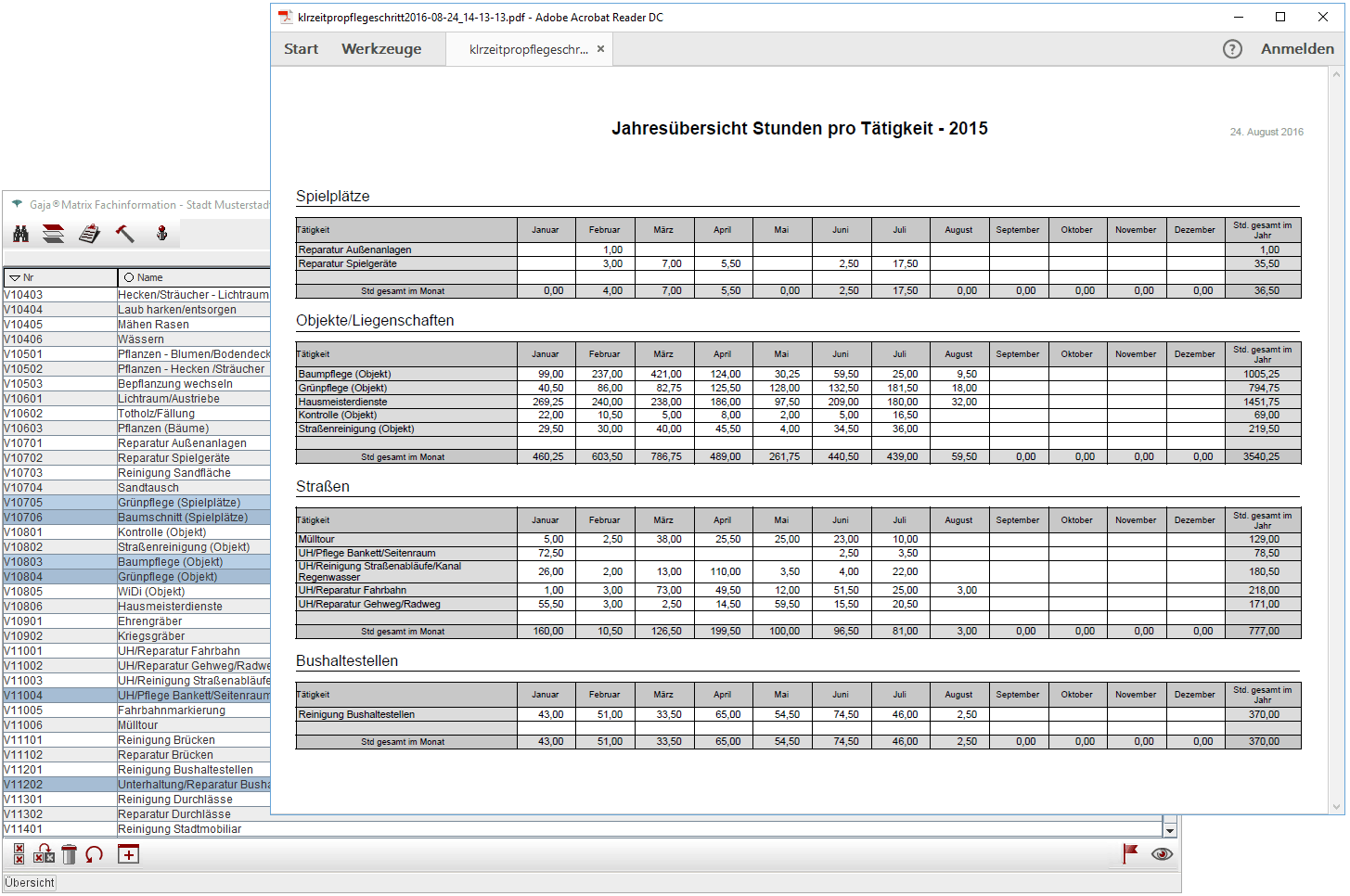The width and height of the screenshot is (1350, 896).
Task: Click the Übersicht button
Action: tap(30, 883)
